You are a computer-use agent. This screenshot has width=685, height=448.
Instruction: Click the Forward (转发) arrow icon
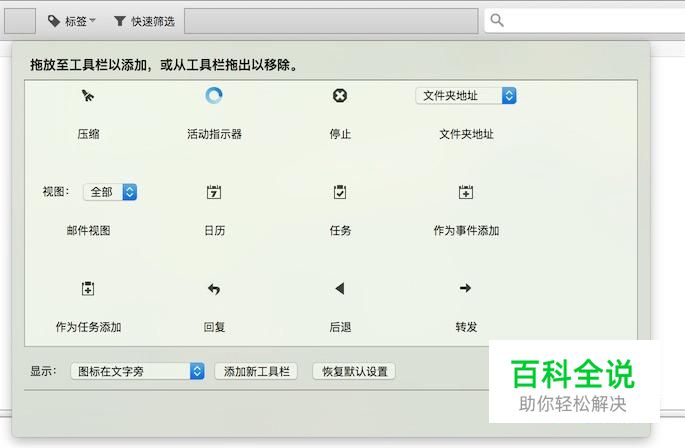465,288
